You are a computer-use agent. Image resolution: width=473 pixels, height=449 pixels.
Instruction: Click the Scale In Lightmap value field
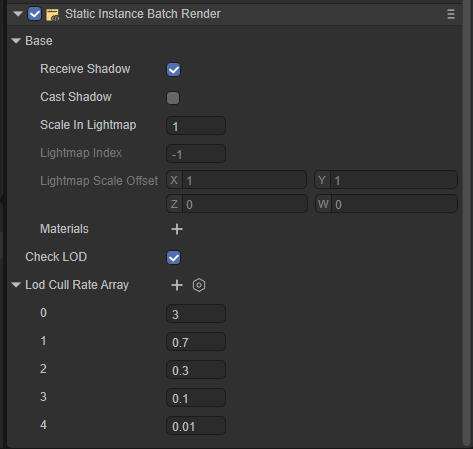click(x=196, y=126)
